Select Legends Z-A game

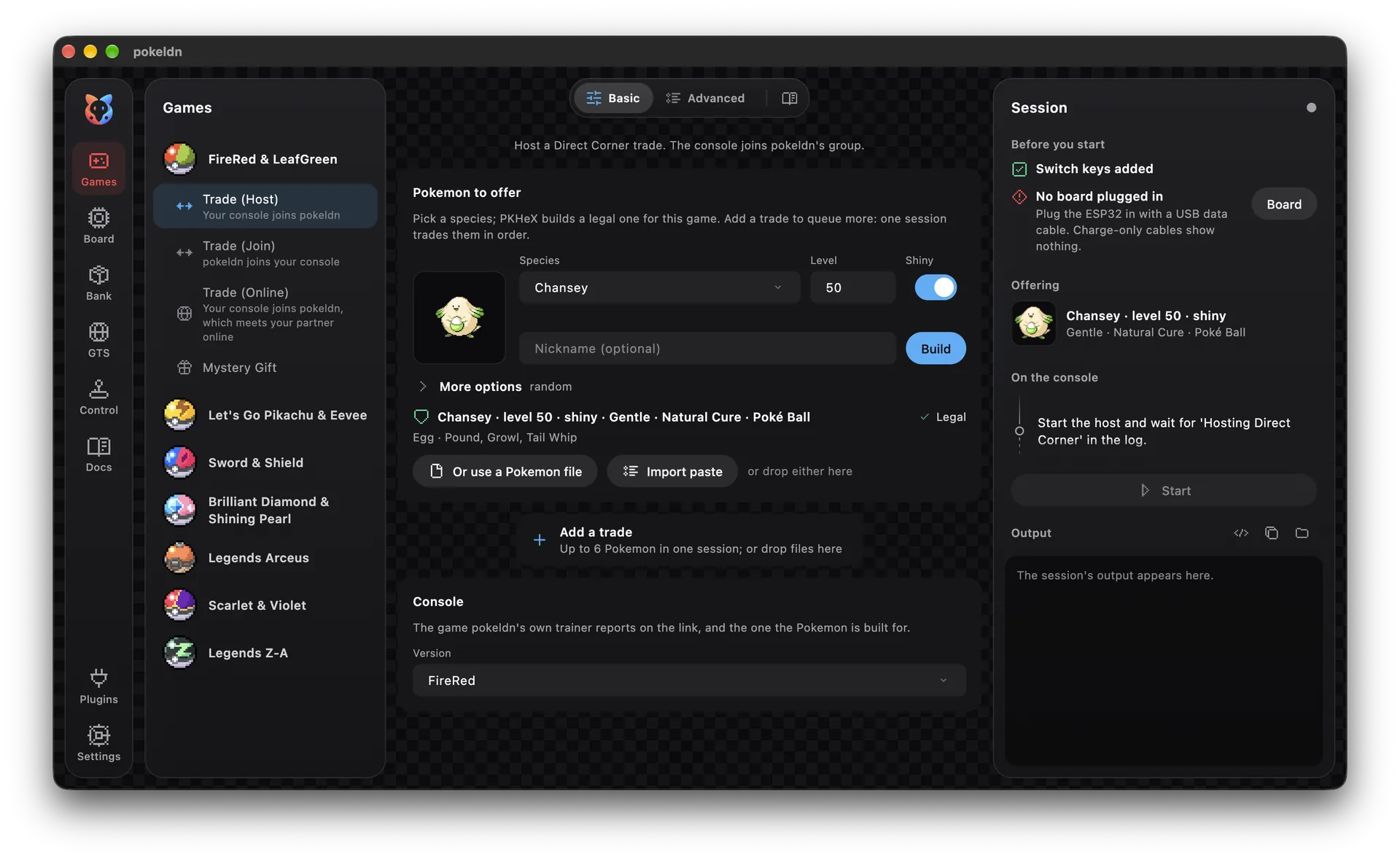pos(265,653)
